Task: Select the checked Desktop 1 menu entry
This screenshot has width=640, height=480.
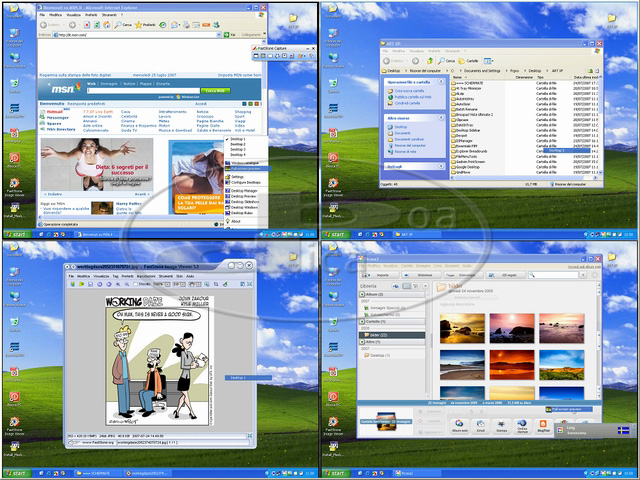Action: pos(238,139)
